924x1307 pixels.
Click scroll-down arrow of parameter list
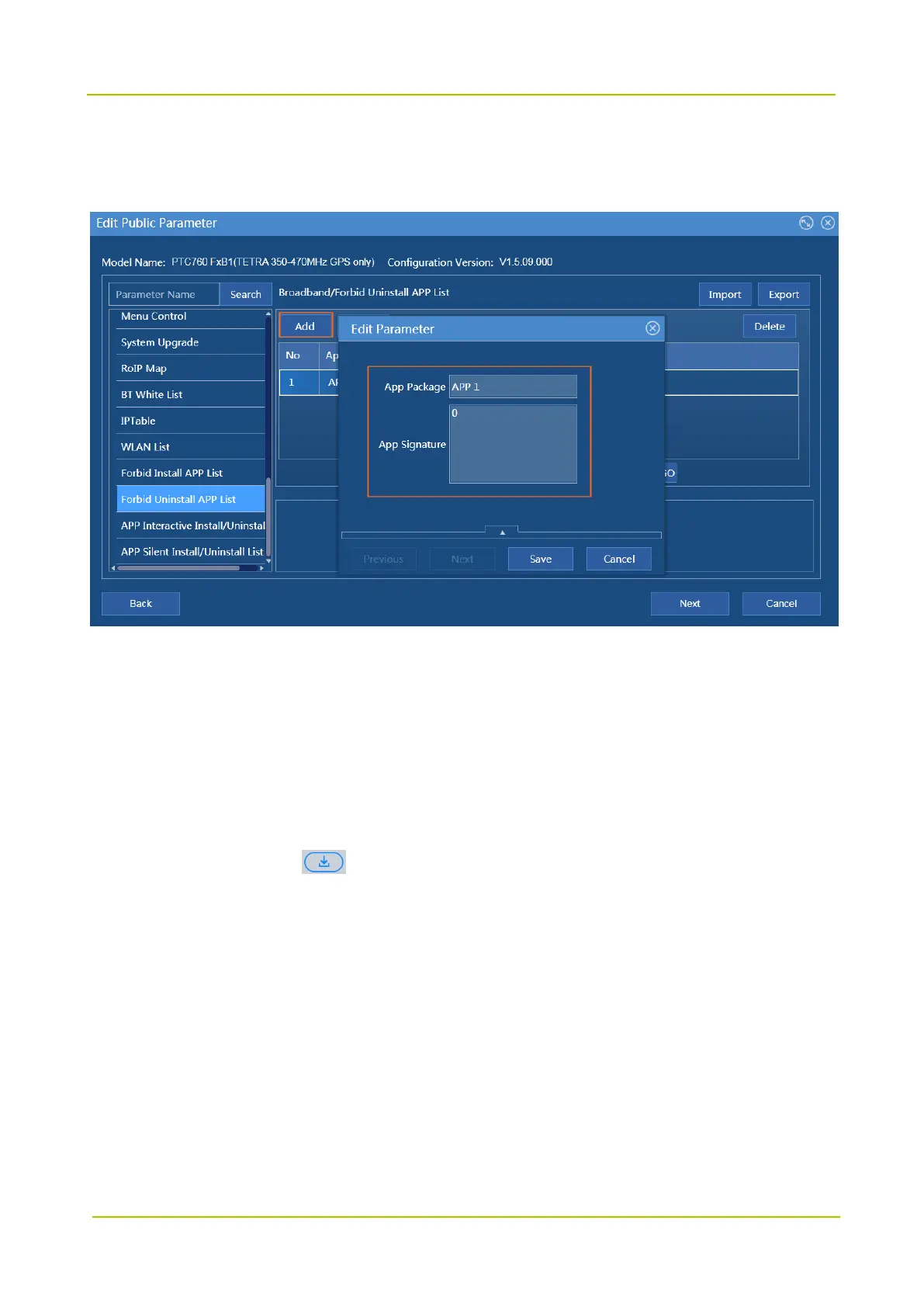268,560
